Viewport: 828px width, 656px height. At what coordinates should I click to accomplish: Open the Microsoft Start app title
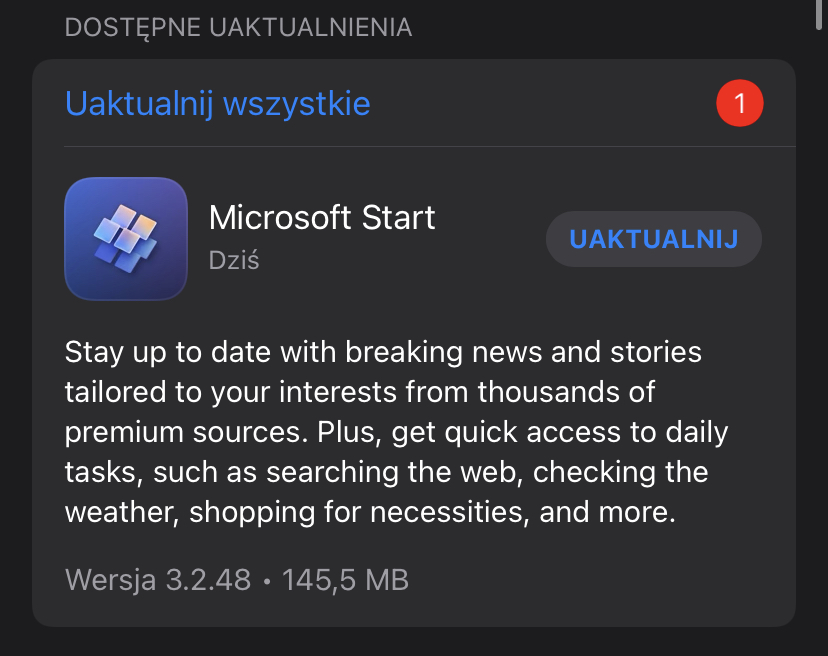coord(322,217)
